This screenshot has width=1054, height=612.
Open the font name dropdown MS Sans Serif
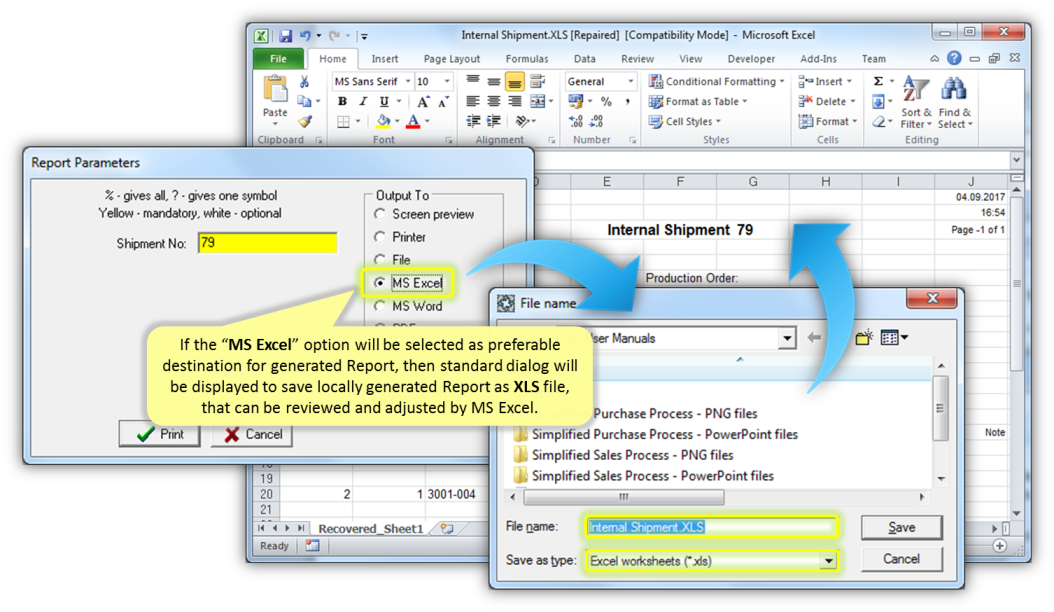click(407, 81)
